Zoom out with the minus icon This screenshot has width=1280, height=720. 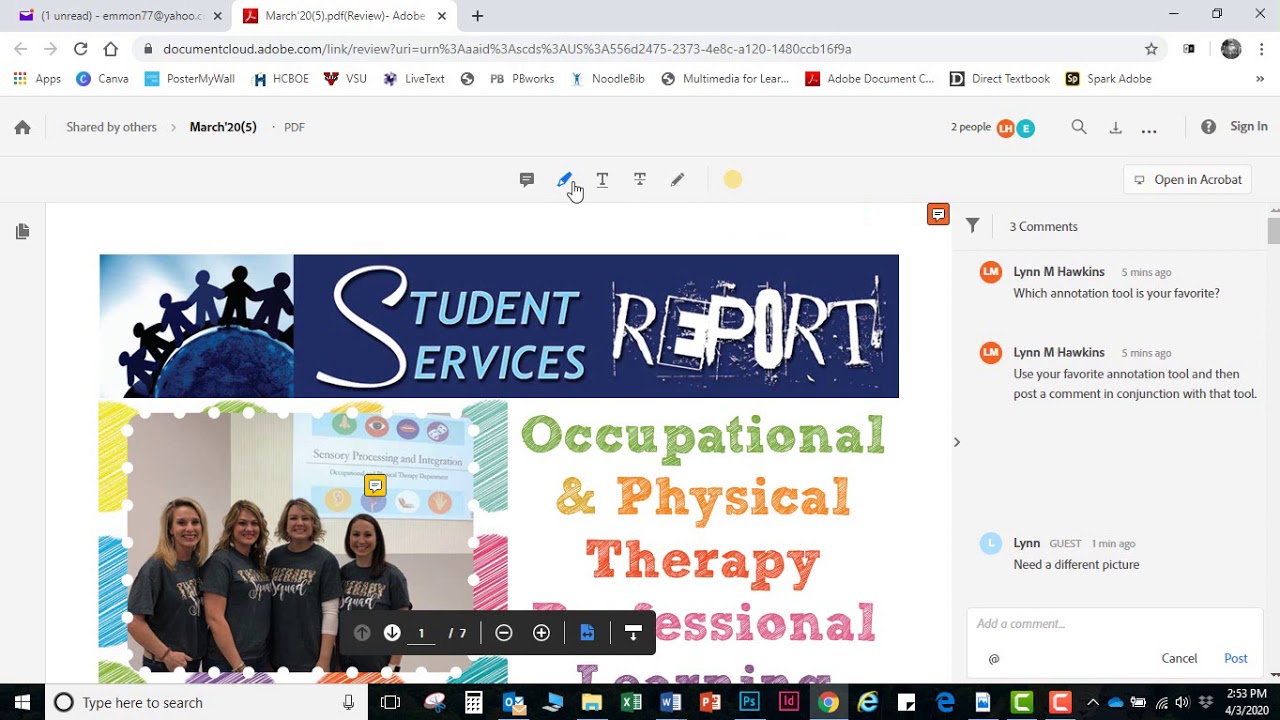[x=504, y=633]
